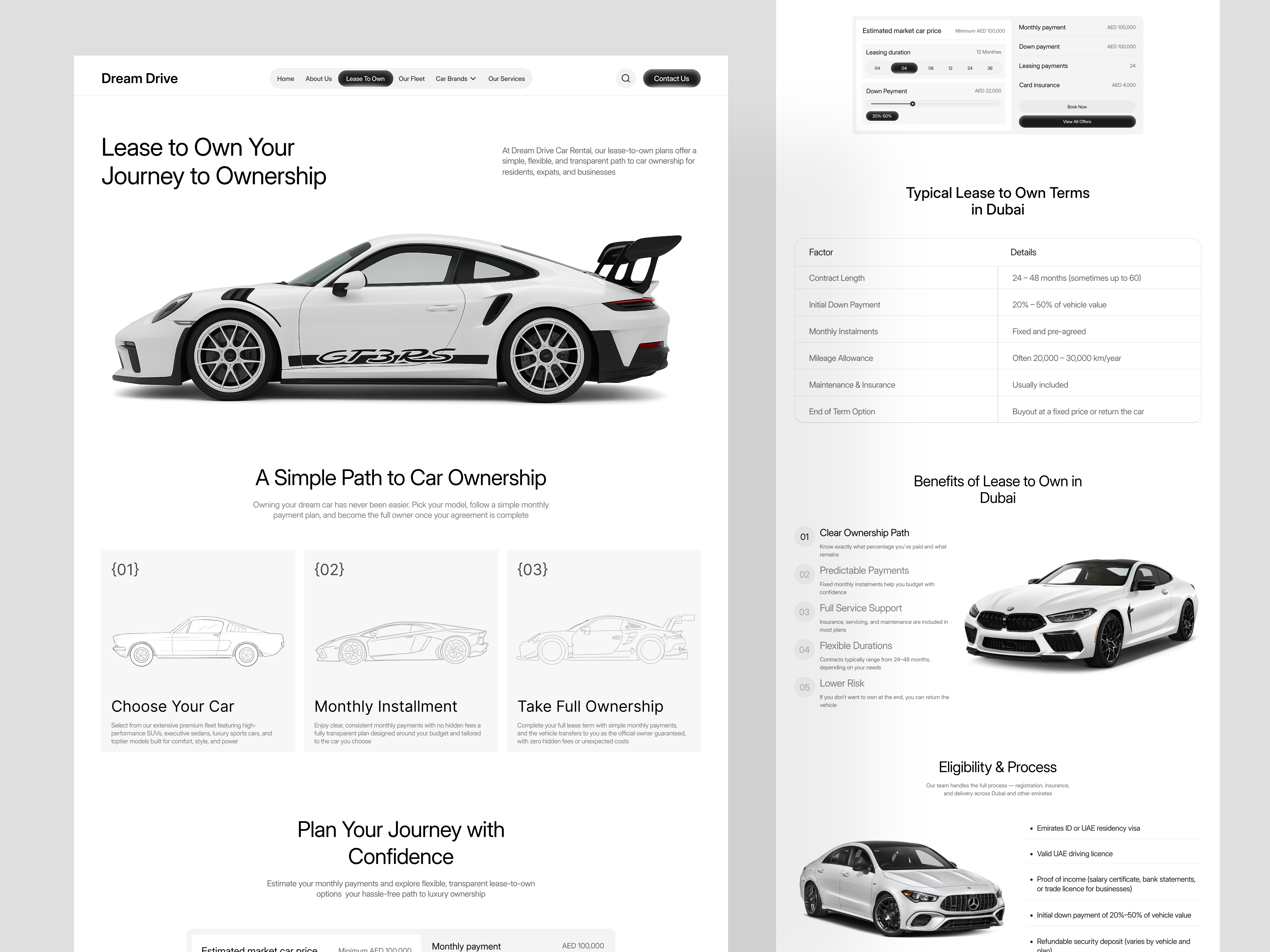This screenshot has height=952, width=1270.
Task: Choose the highlighted 04 leasing duration option
Action: click(x=904, y=68)
